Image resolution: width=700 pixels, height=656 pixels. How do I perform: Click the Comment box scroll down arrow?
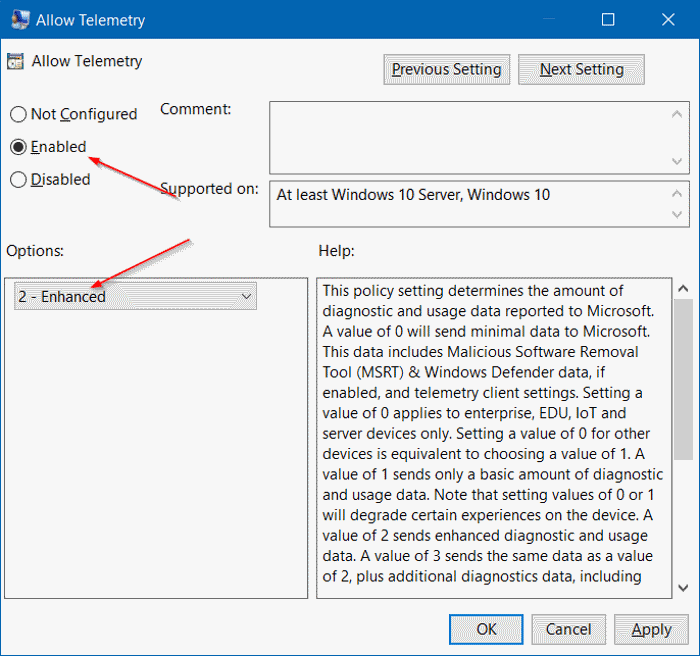coord(677,161)
